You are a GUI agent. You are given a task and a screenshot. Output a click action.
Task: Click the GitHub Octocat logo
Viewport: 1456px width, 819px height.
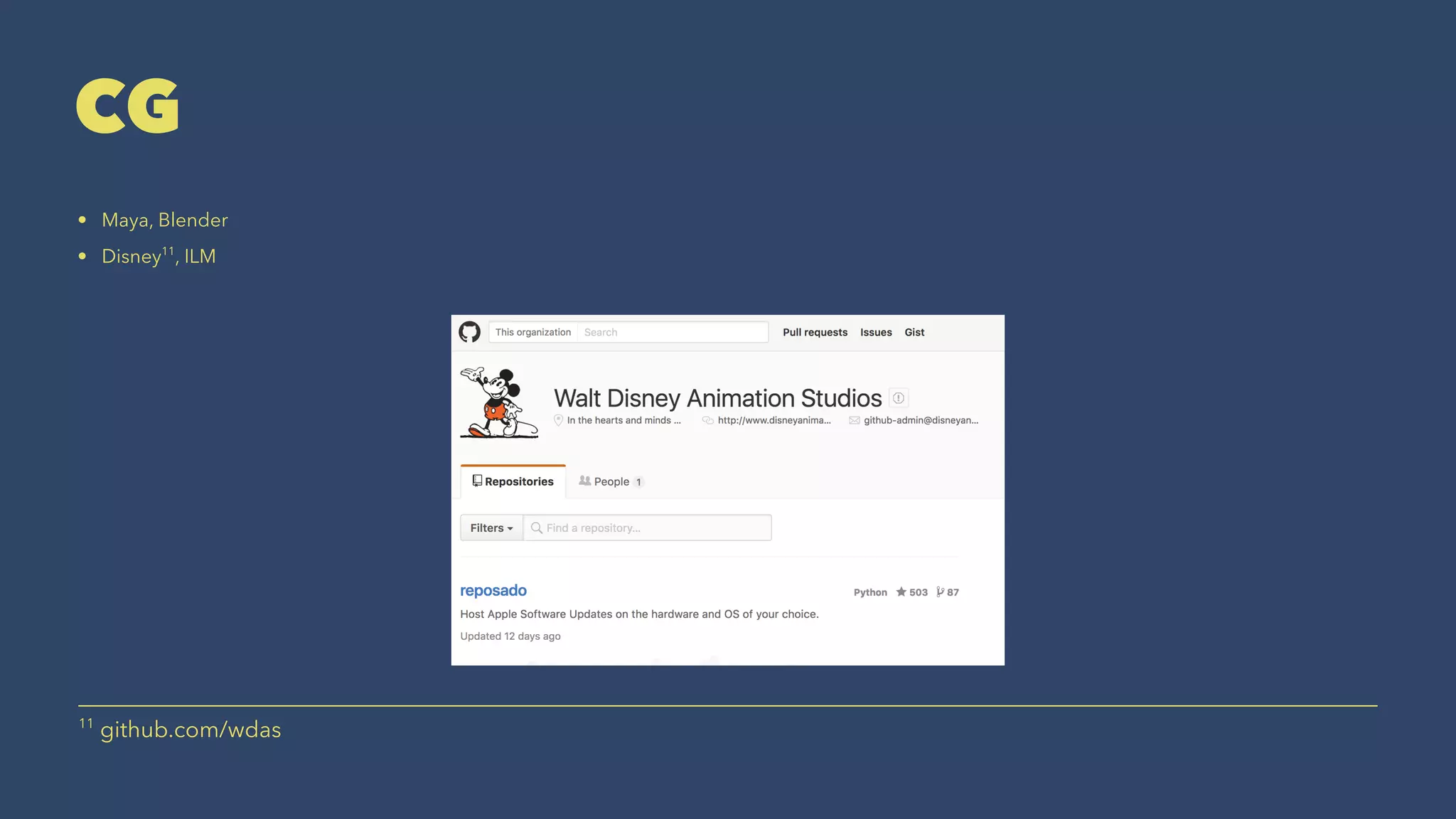469,332
